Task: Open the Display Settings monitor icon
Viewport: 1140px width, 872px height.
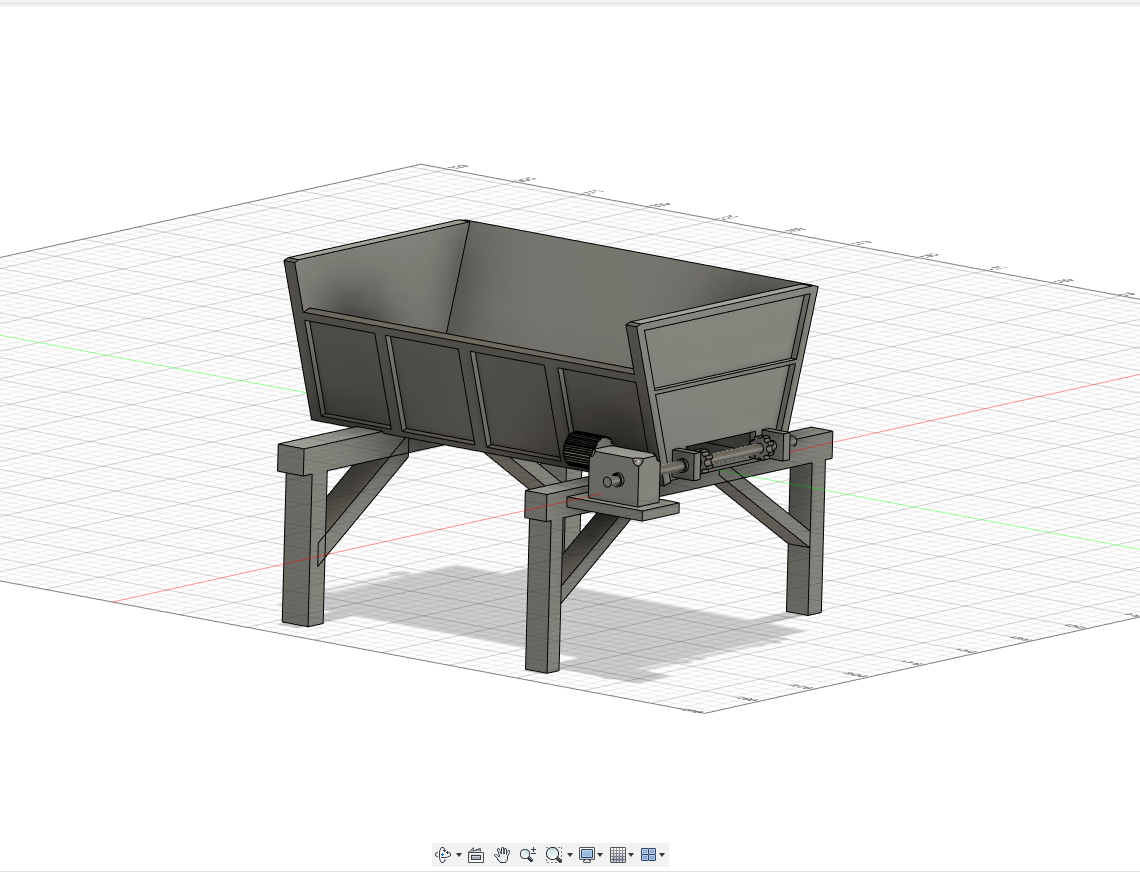Action: click(587, 855)
